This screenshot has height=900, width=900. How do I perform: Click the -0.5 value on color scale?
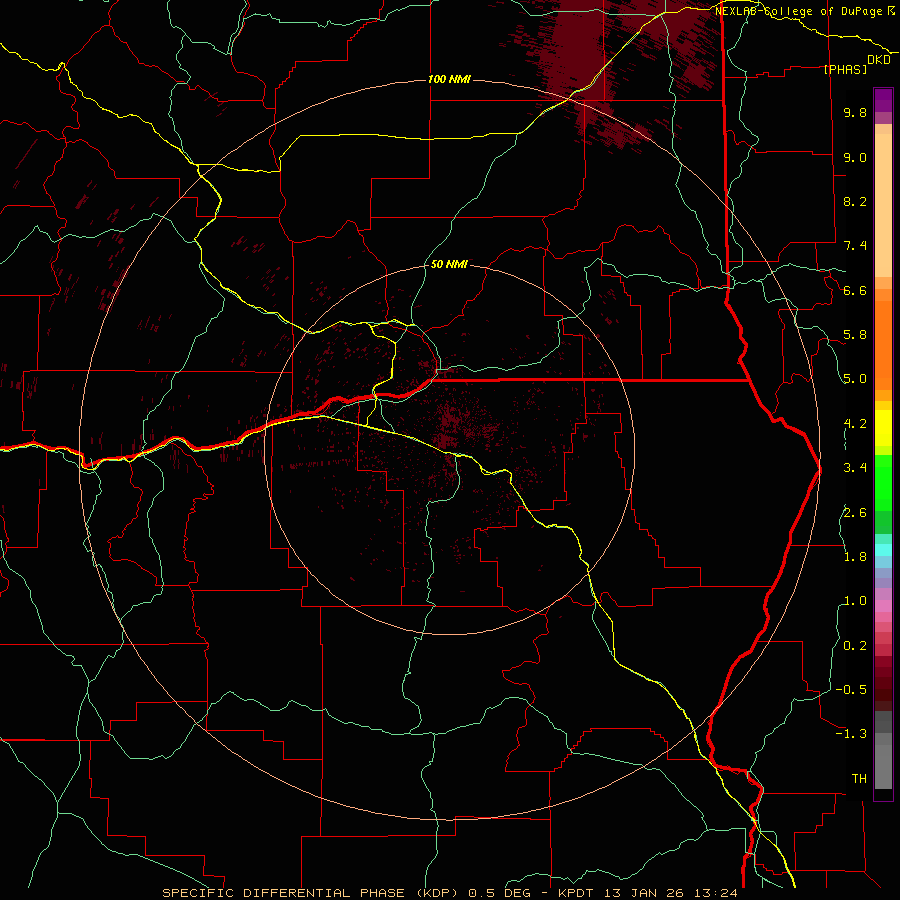[851, 690]
